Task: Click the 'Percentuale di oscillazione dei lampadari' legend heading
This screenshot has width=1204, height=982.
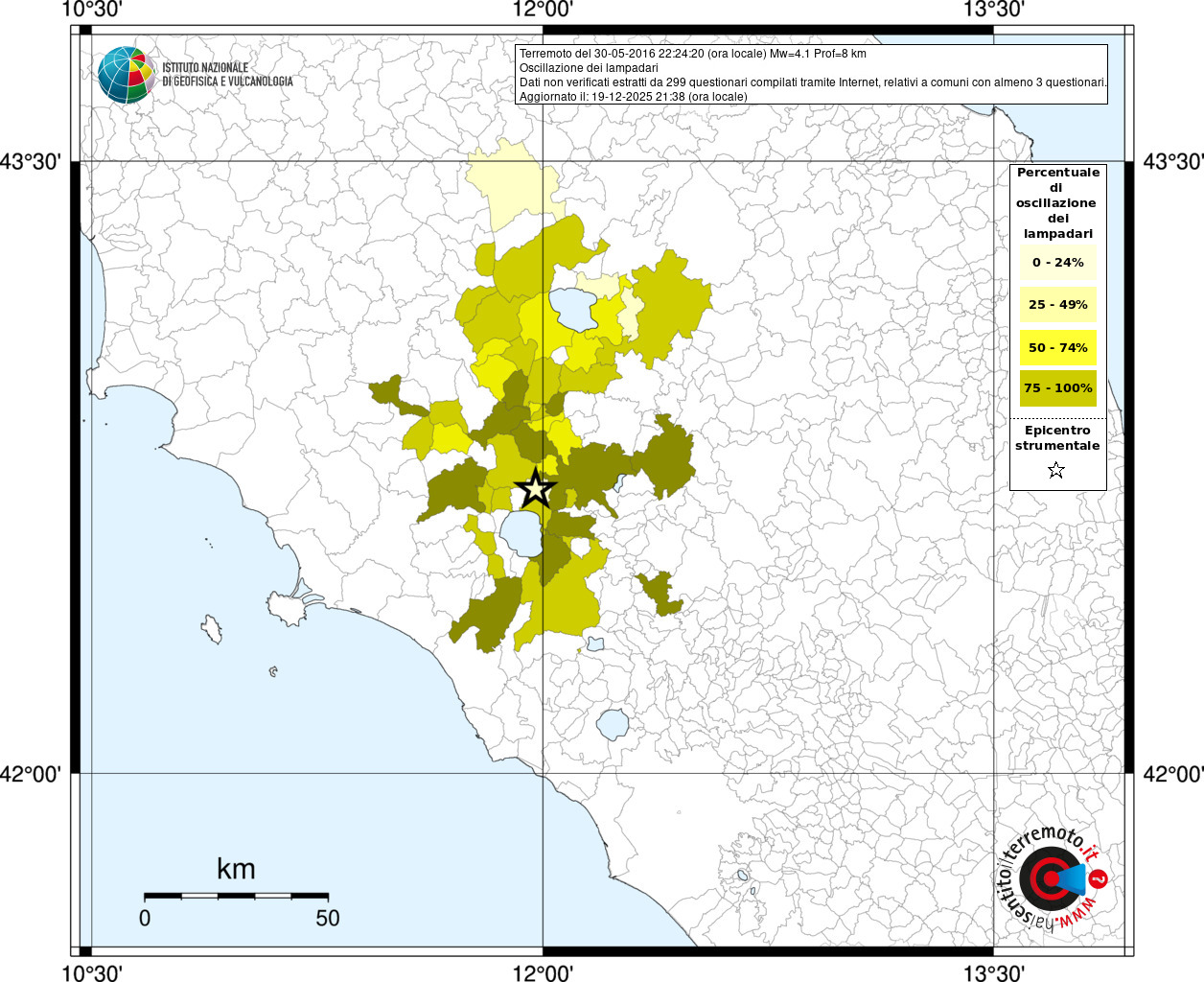Action: click(x=1057, y=202)
